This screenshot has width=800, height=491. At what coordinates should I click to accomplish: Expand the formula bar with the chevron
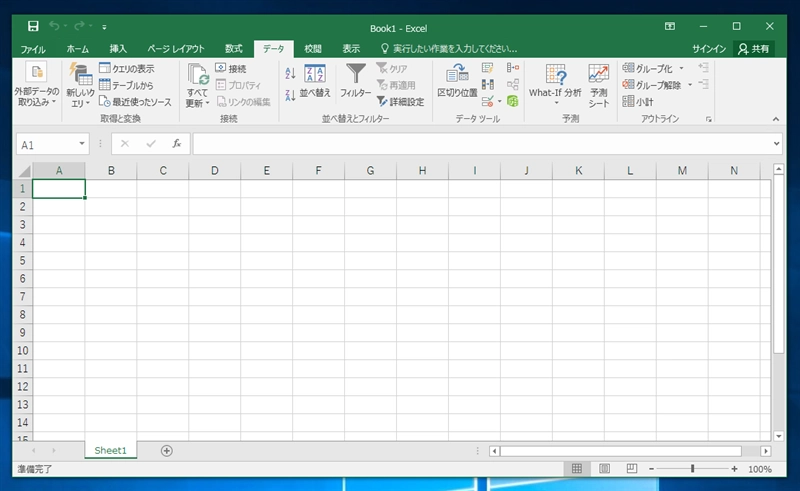(x=776, y=144)
